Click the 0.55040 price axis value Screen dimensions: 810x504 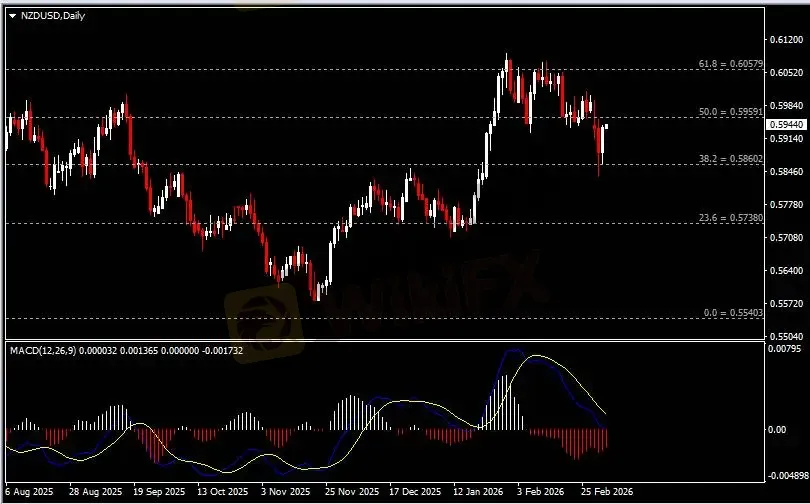(786, 337)
